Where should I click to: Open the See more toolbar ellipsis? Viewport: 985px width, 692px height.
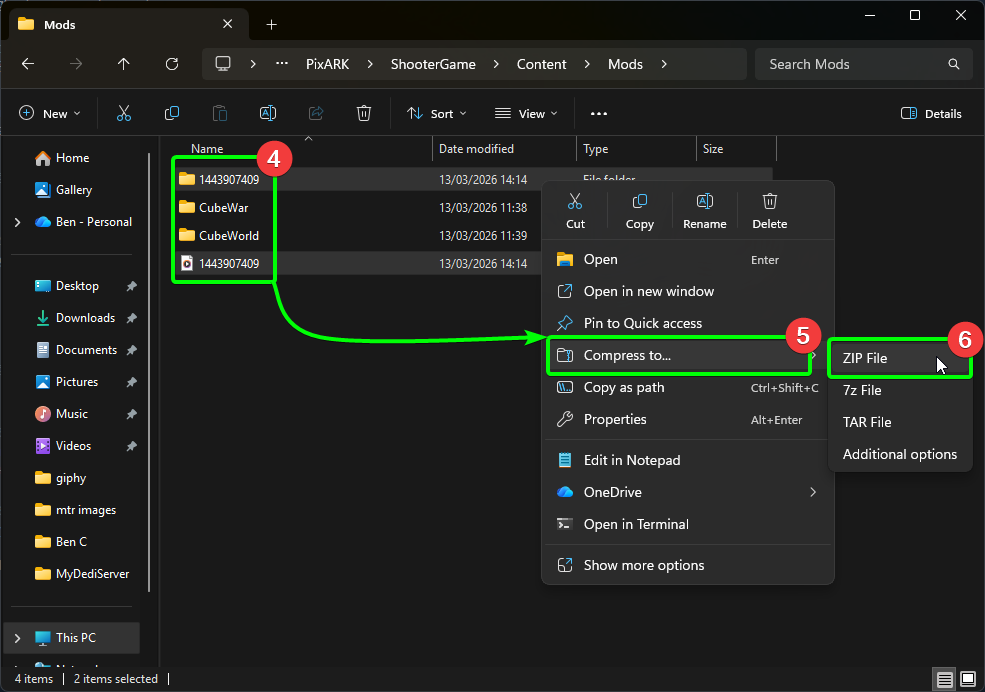(x=599, y=114)
